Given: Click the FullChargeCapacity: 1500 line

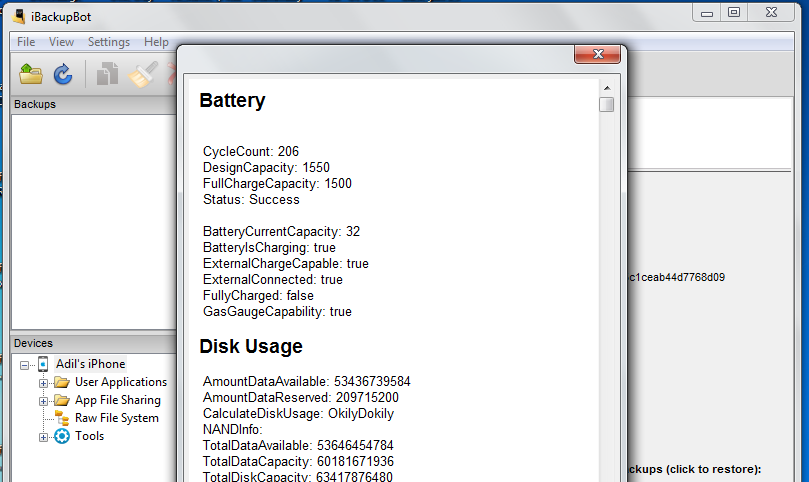Looking at the screenshot, I should click(277, 184).
